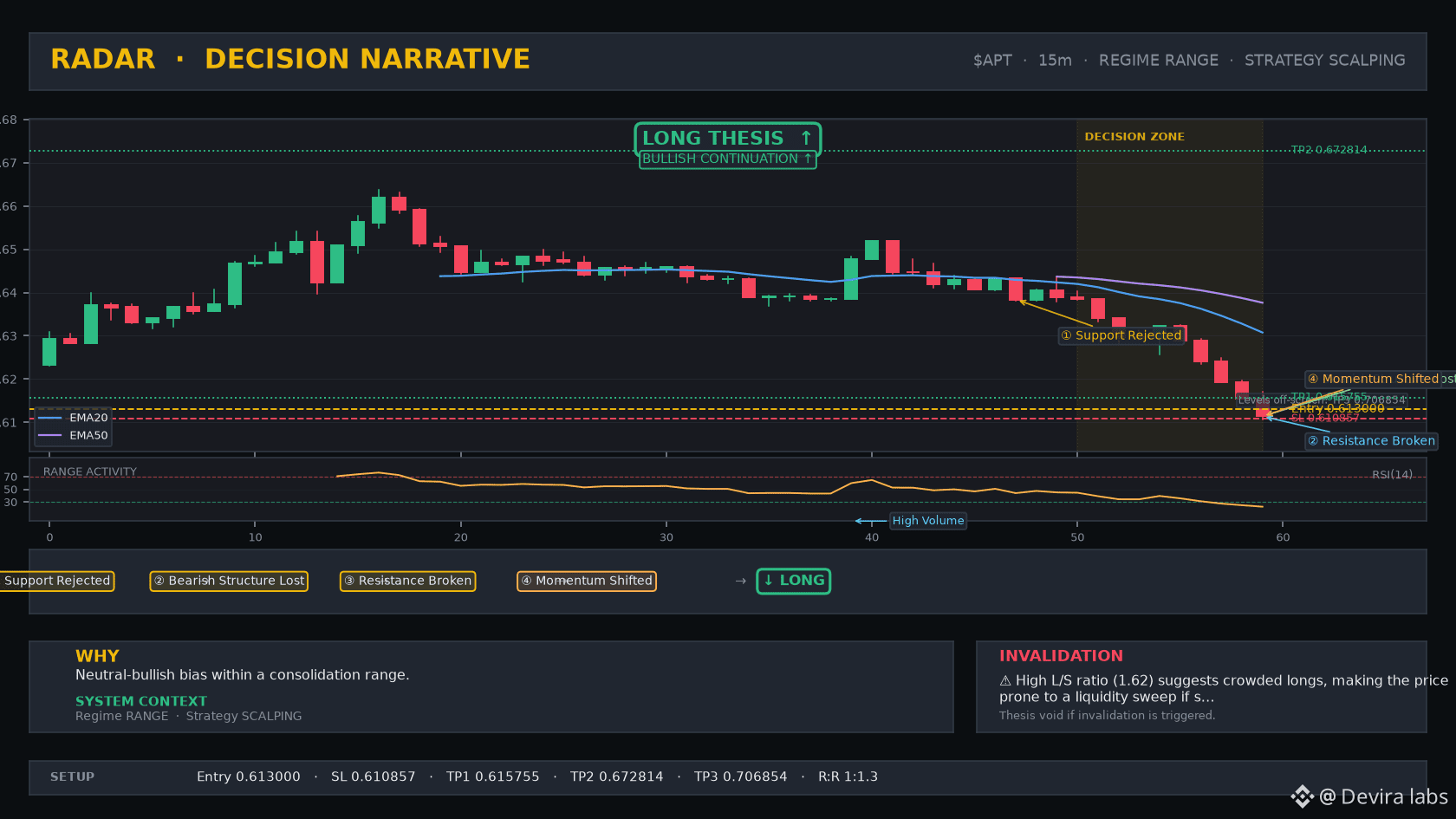Click the Devira labs logo icon

[x=1302, y=796]
